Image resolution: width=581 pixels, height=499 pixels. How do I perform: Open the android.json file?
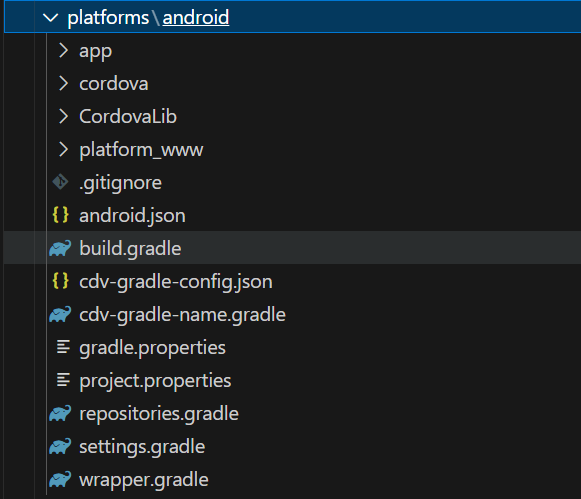[132, 216]
